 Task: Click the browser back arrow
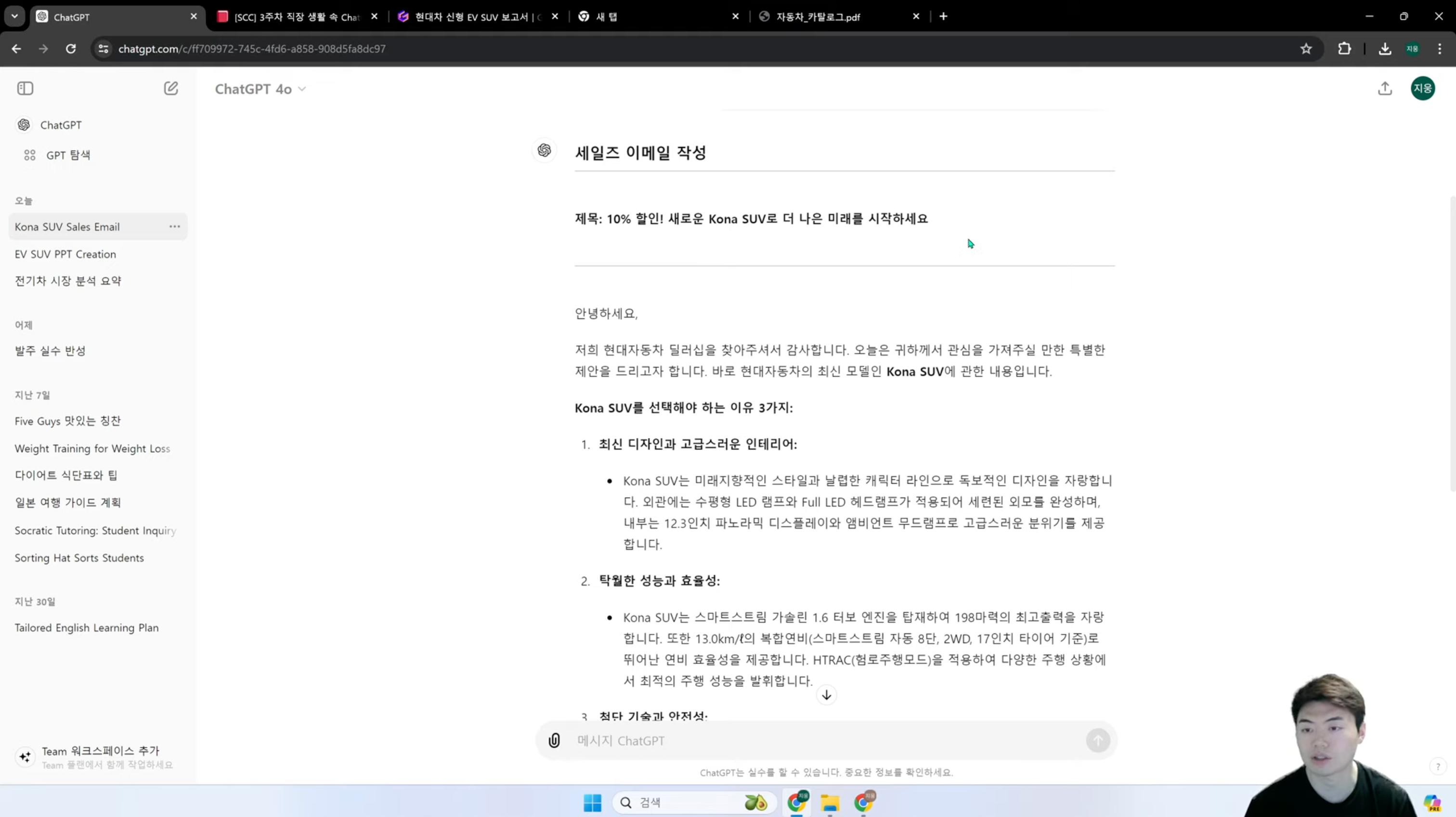(16, 49)
